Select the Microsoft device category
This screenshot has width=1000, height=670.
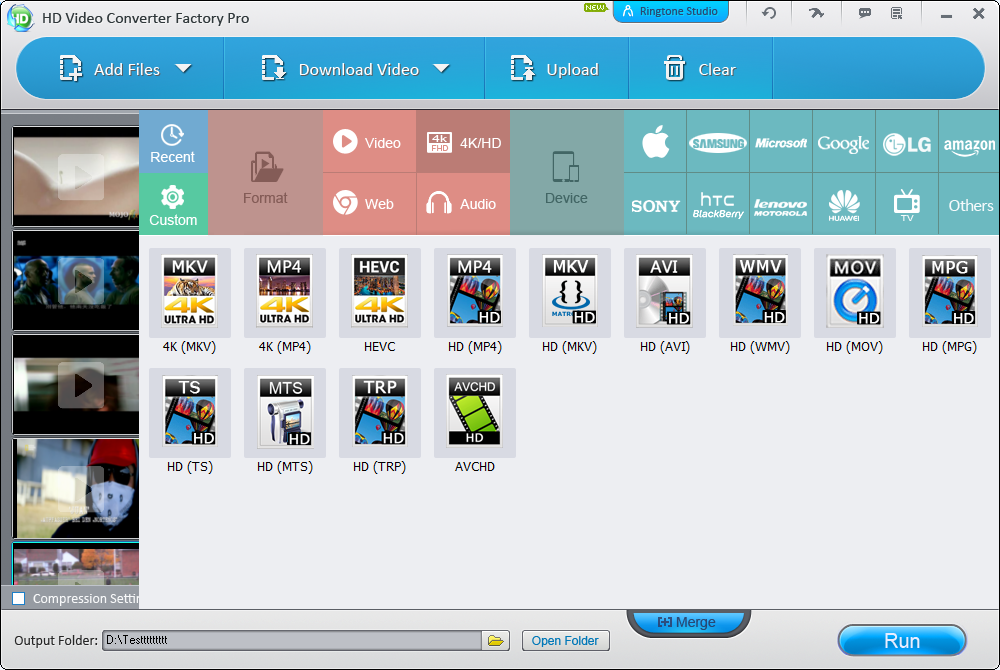[x=781, y=142]
